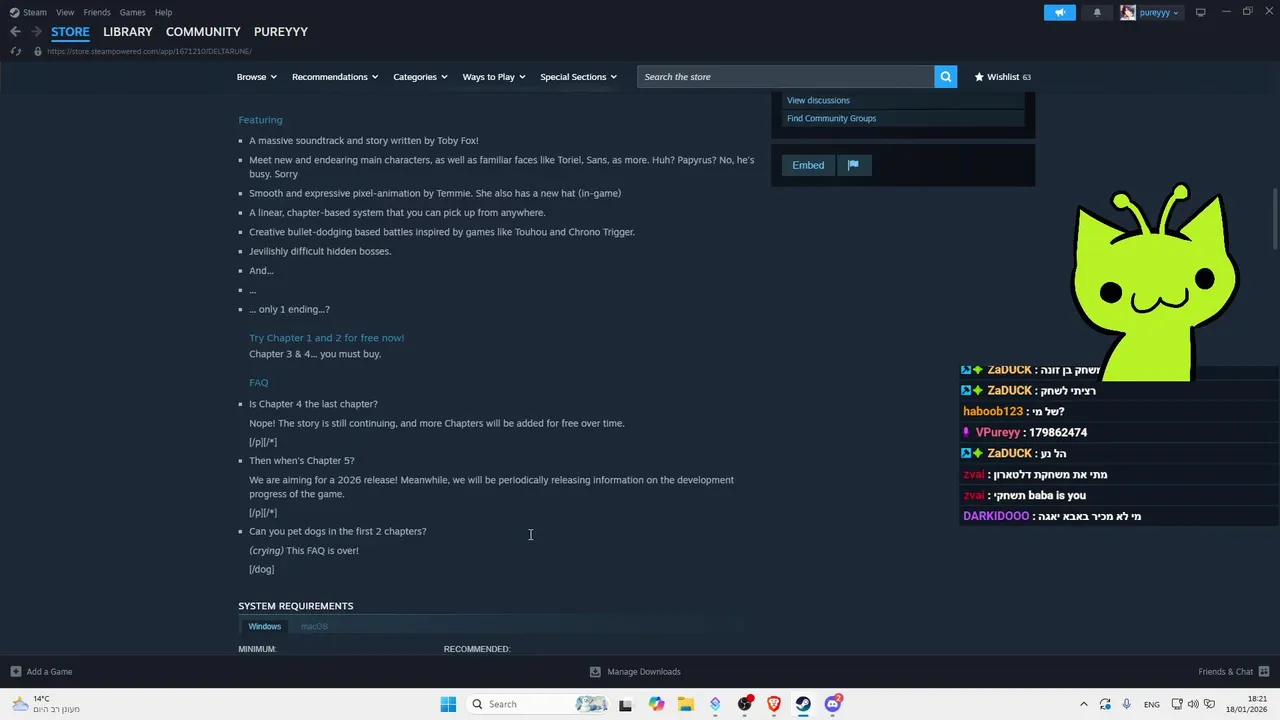This screenshot has width=1280, height=720.
Task: Open the Friends & Chat icon
Action: (x=1264, y=672)
